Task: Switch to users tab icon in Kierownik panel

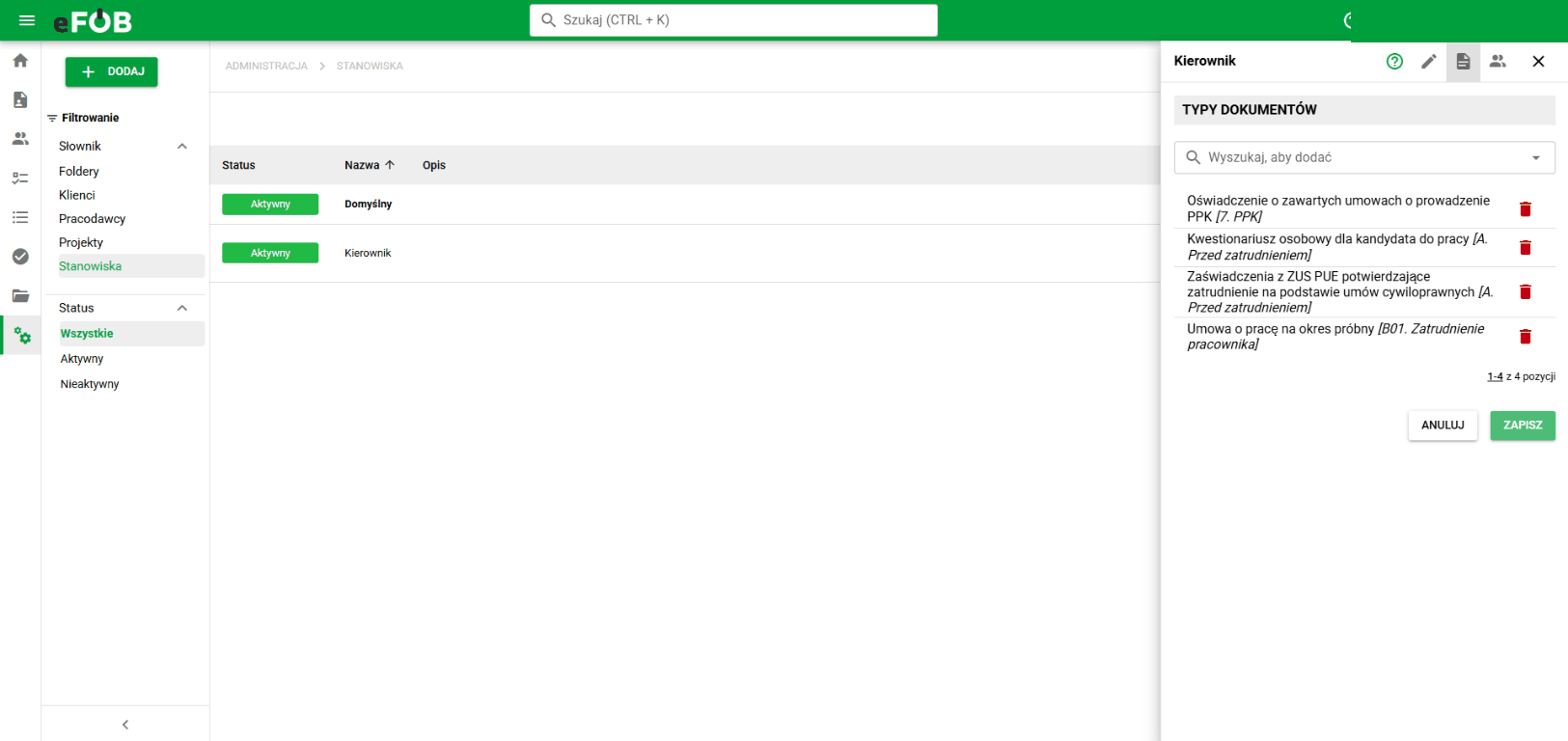Action: point(1498,61)
